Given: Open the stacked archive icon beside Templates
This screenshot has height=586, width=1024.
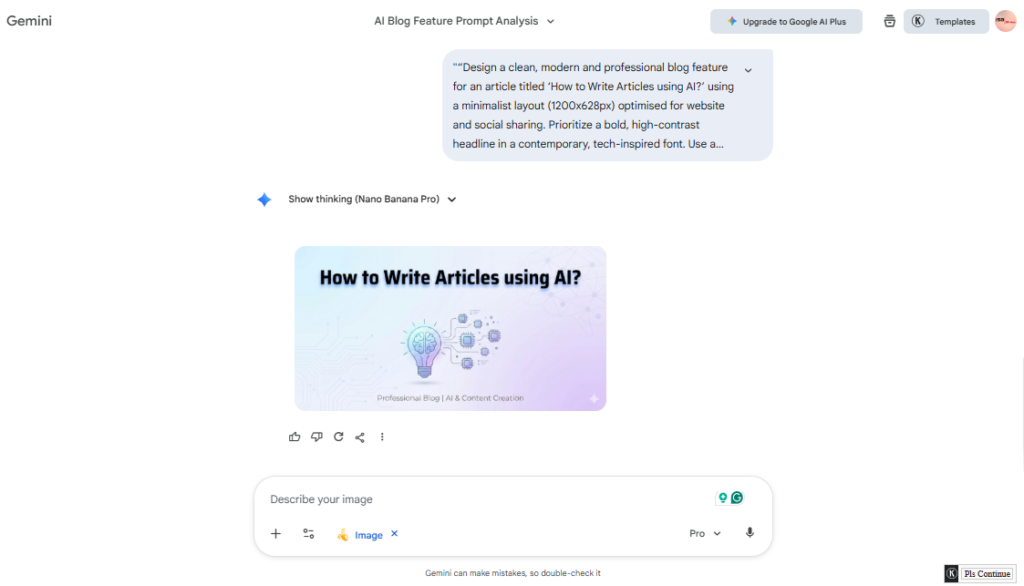Looking at the screenshot, I should (x=889, y=21).
